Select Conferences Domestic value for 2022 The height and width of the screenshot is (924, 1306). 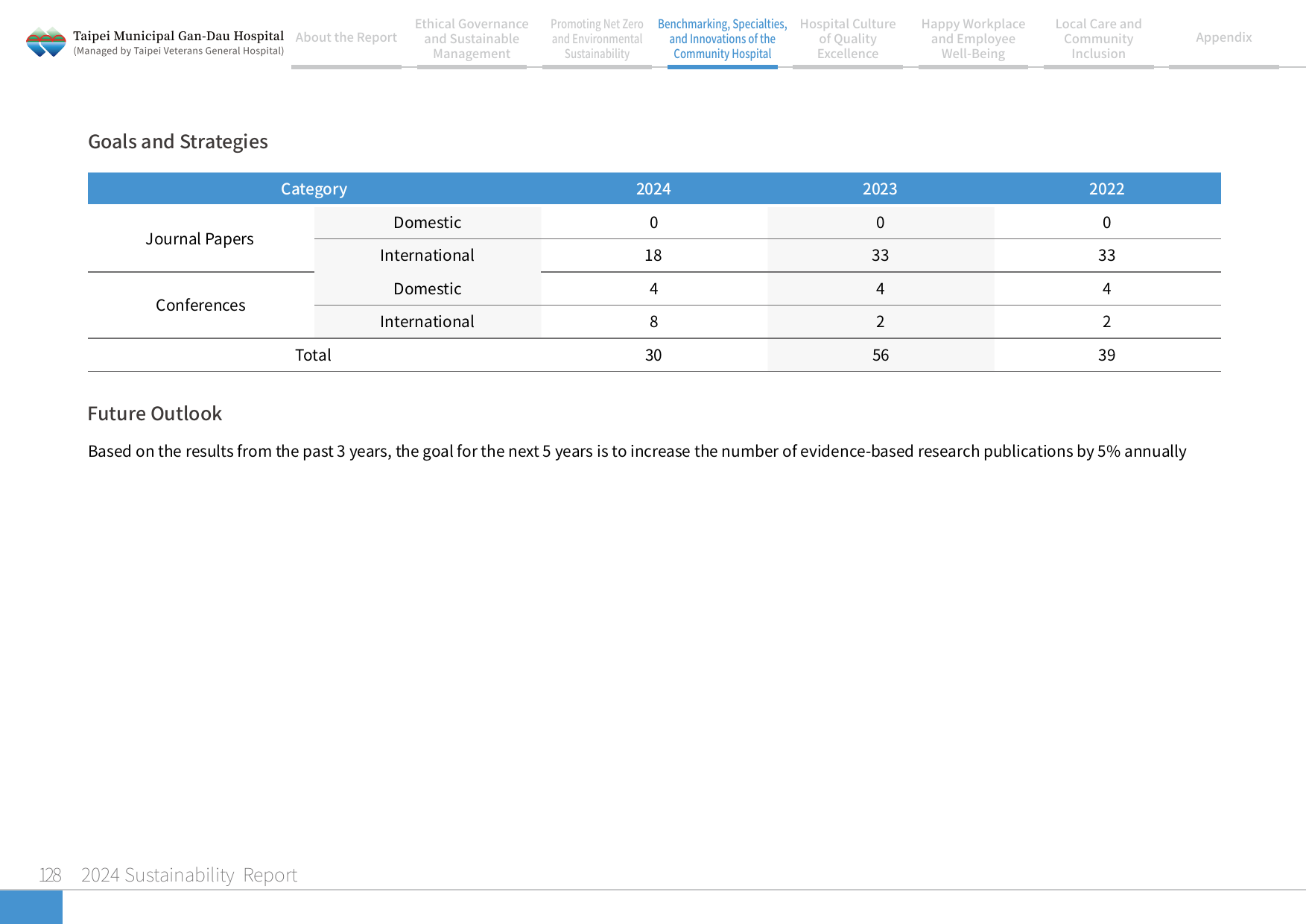1106,288
